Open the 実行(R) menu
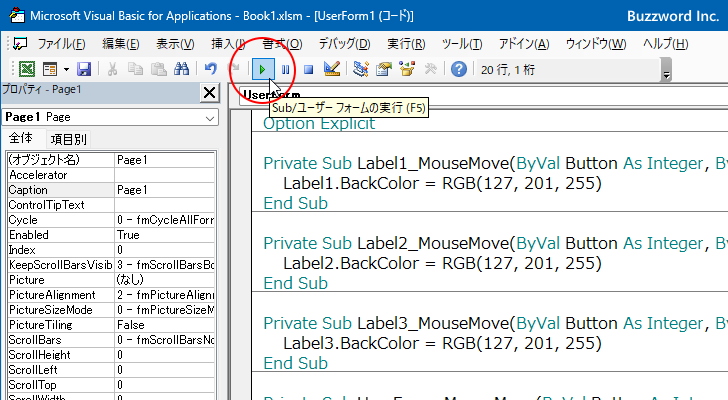The width and height of the screenshot is (728, 400). [x=406, y=44]
